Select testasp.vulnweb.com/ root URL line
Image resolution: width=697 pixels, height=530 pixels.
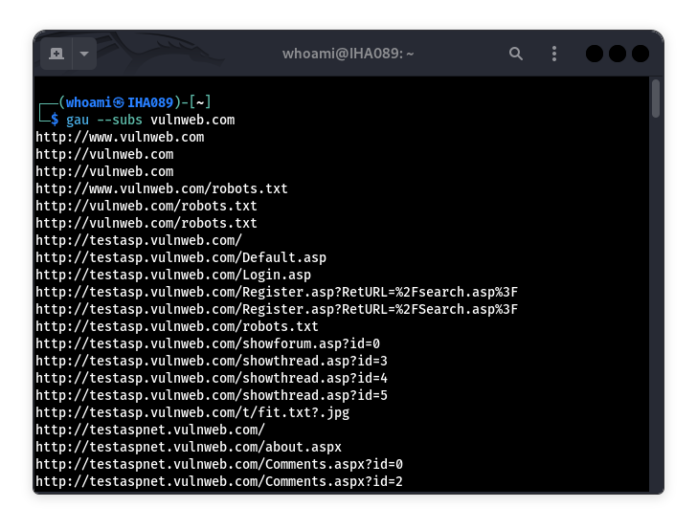(139, 240)
